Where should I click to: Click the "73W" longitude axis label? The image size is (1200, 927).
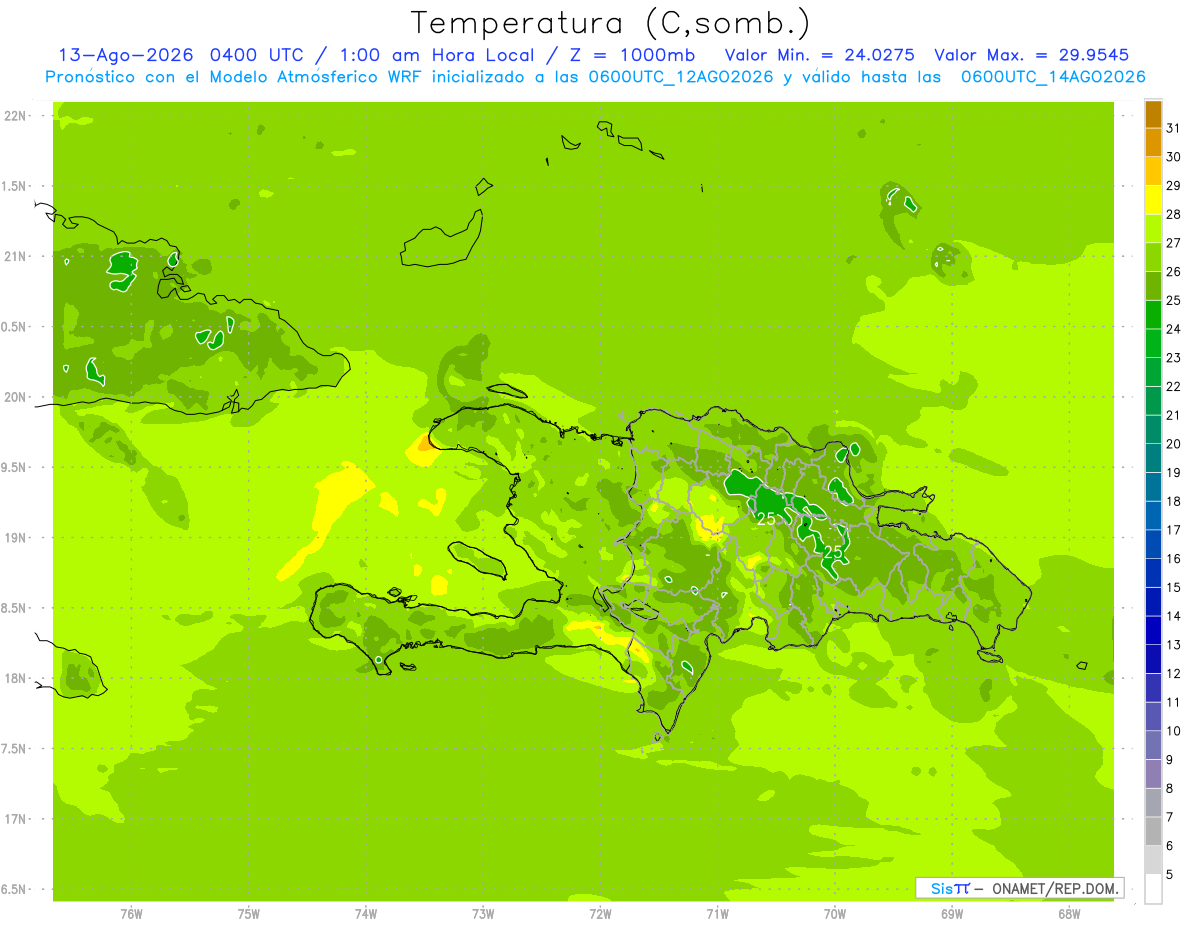(483, 913)
